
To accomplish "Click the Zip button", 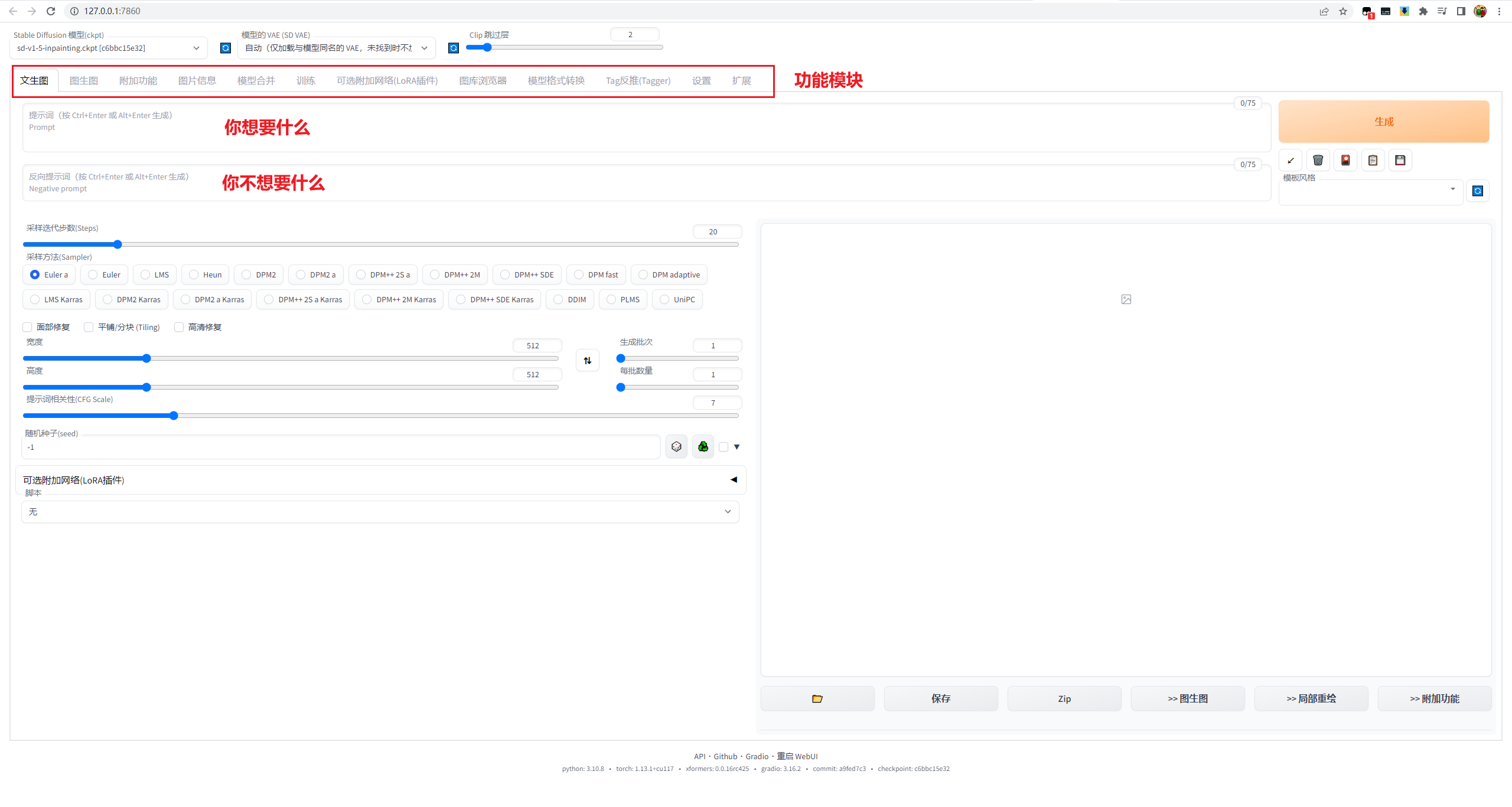I will tap(1064, 698).
